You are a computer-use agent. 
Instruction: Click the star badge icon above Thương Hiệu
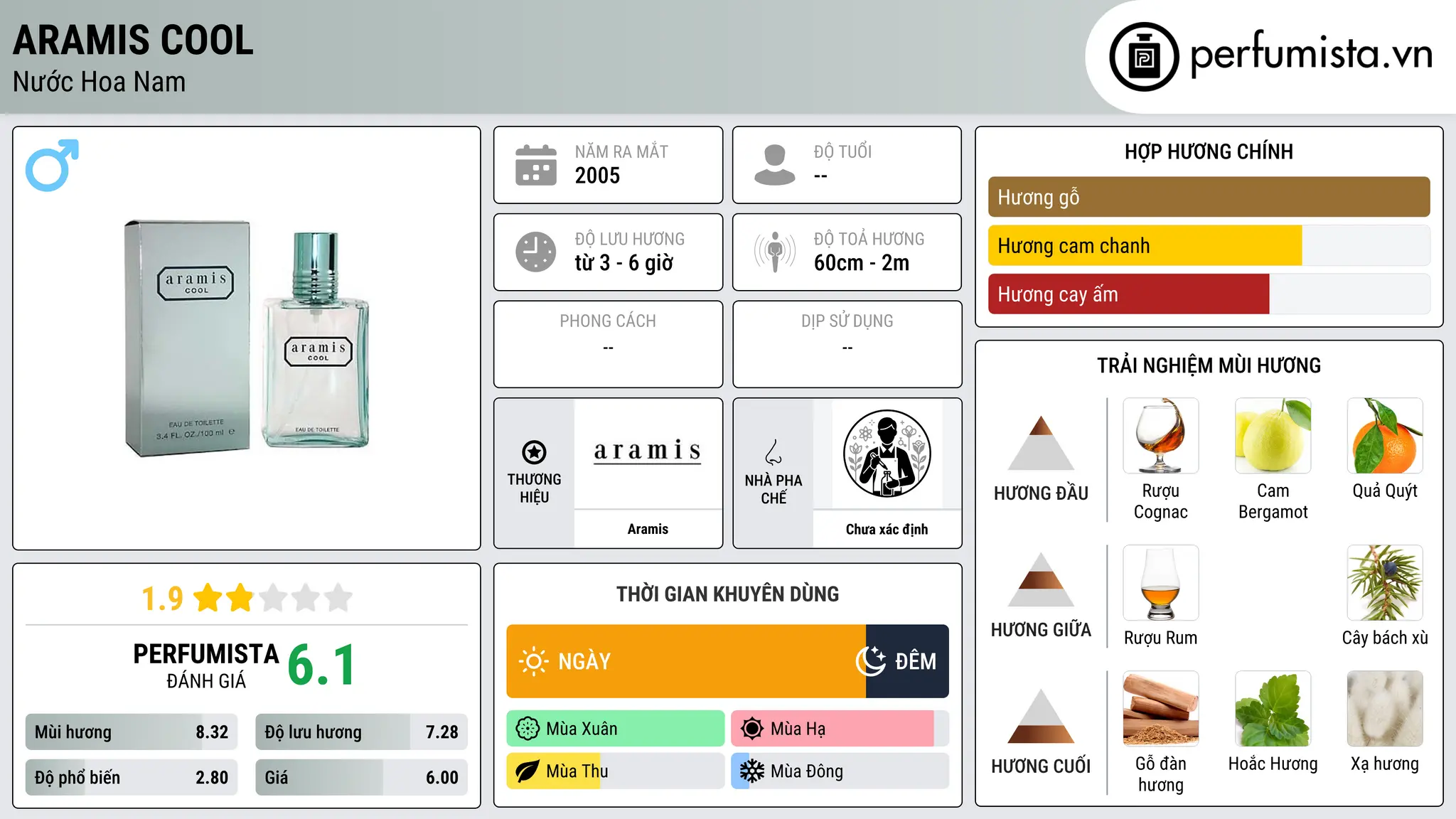point(534,452)
